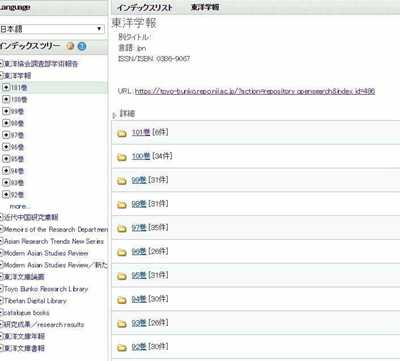The image size is (400, 361).
Task: Select the 101巻 label in the index tree
Action: pyautogui.click(x=19, y=88)
